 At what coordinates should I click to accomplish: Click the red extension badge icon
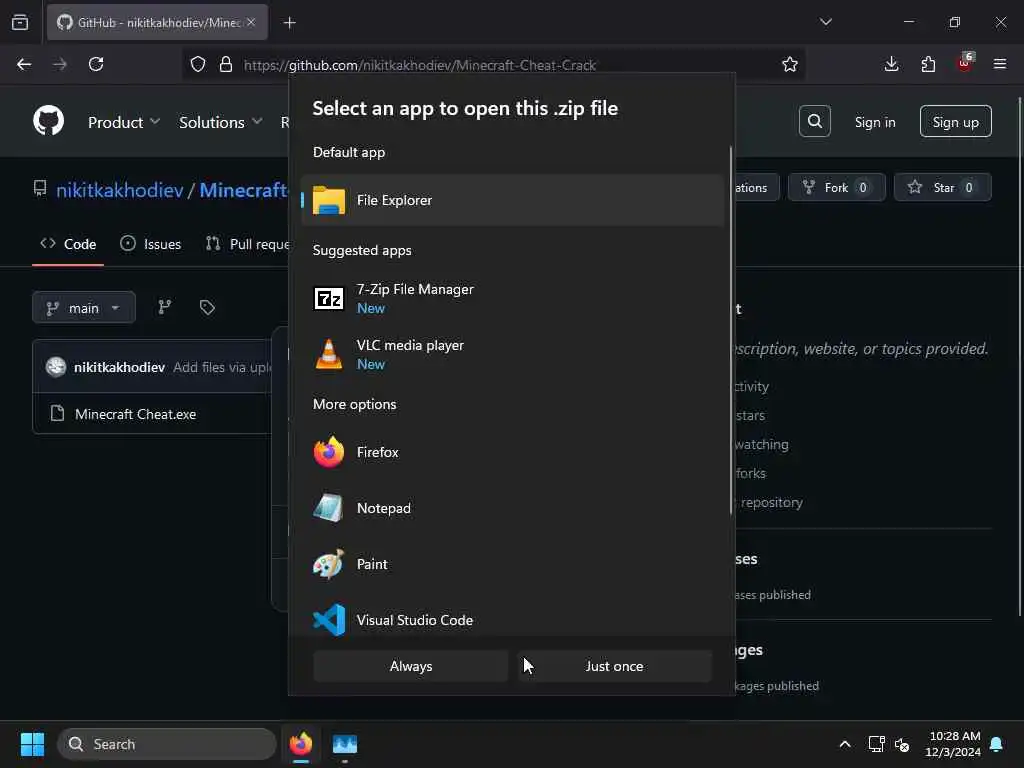pos(965,63)
